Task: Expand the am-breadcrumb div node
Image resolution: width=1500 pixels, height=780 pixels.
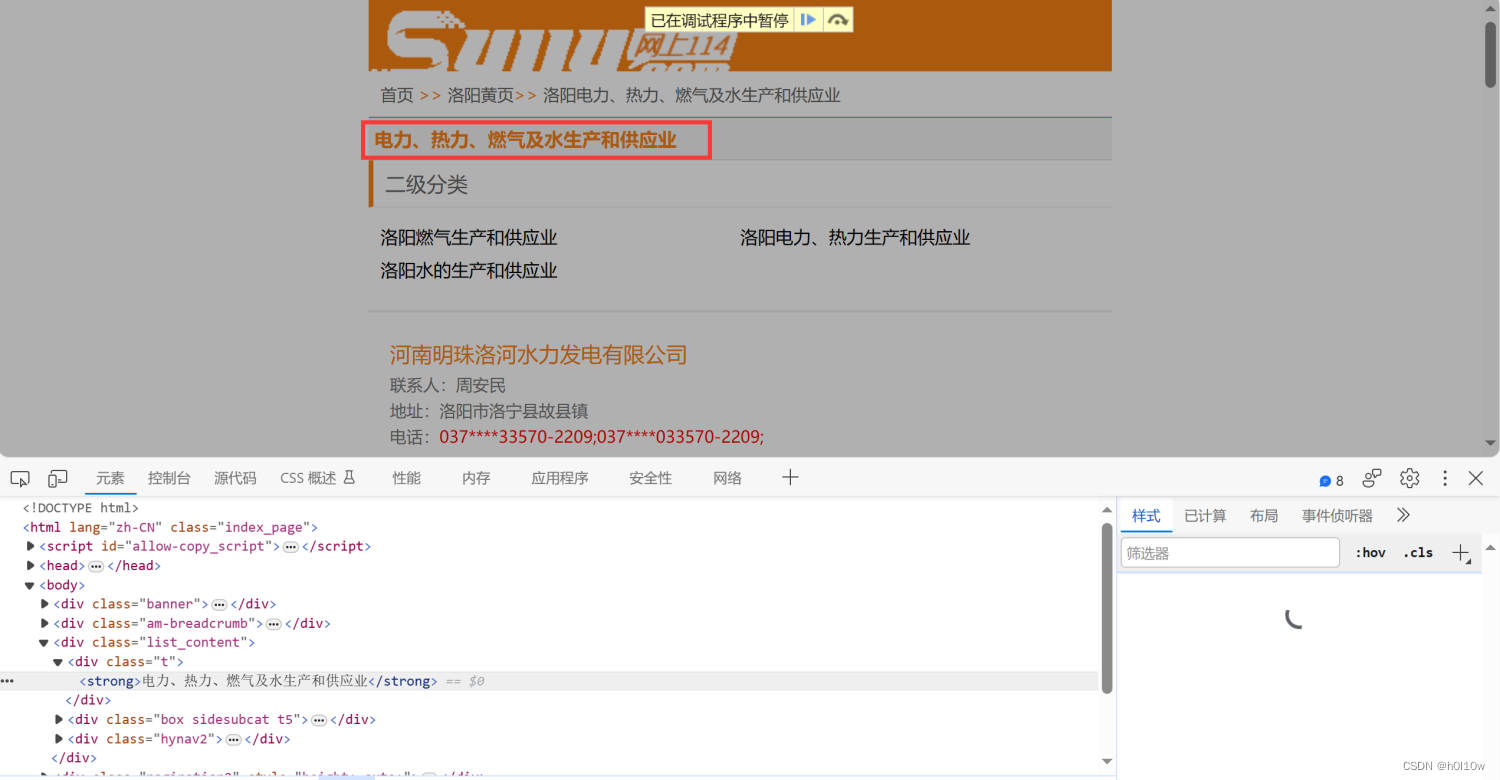Action: 45,623
